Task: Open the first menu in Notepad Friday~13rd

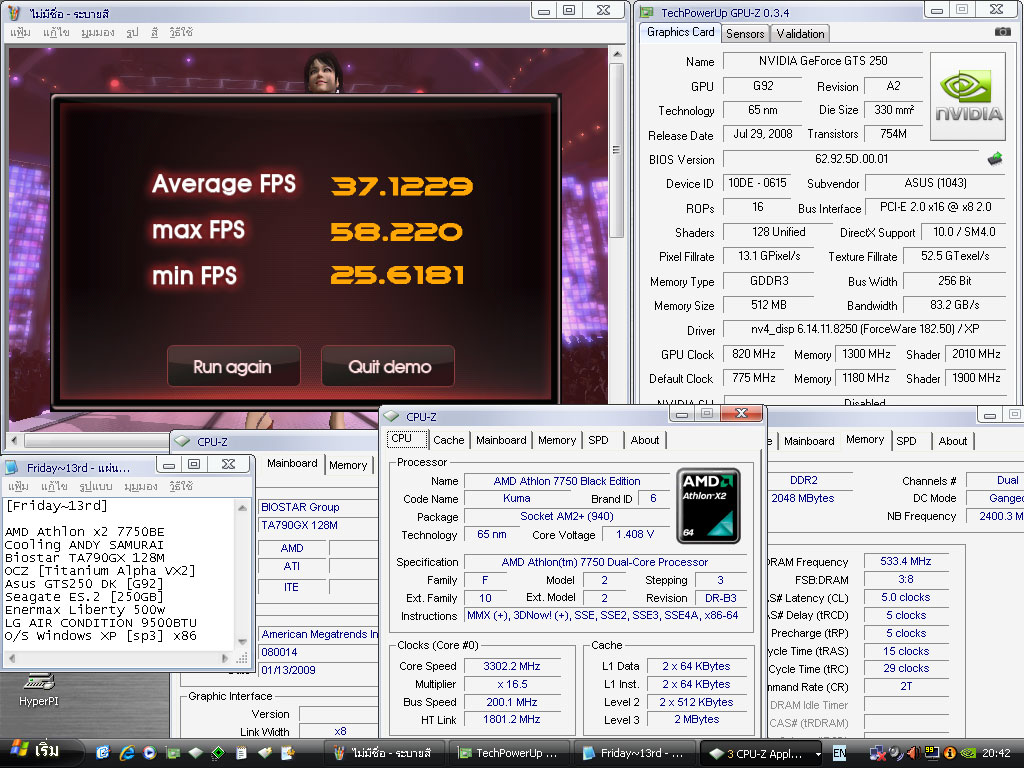Action: pyautogui.click(x=18, y=486)
